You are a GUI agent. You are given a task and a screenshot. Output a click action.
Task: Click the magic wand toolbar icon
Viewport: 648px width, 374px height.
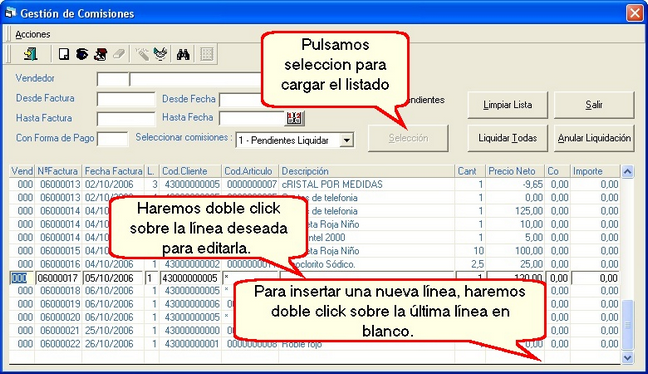point(142,54)
